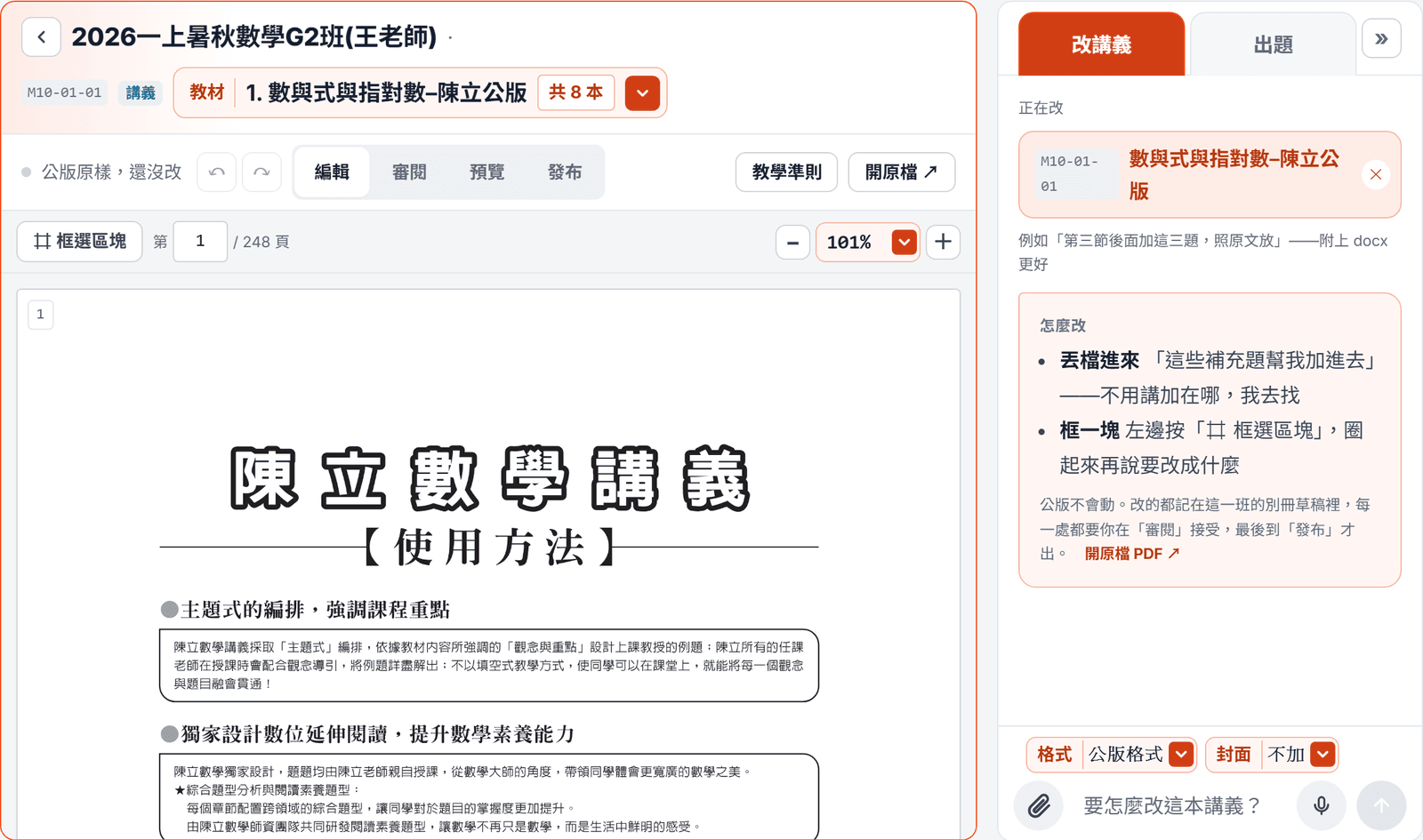Remove the 數與式與指對數 handout being edited

pos(1376,174)
